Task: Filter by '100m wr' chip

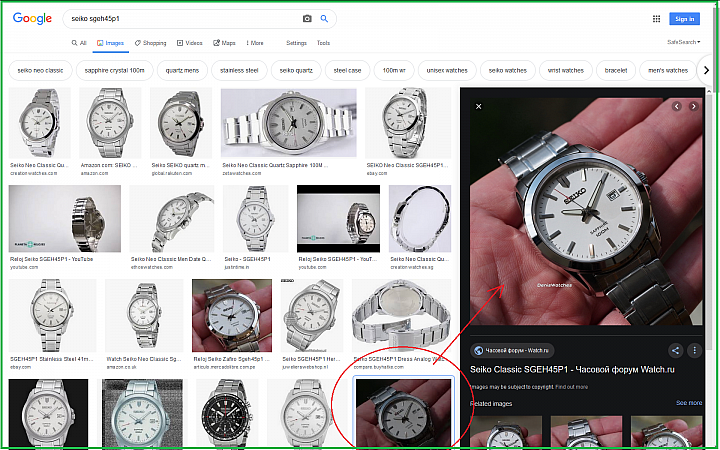Action: tap(394, 71)
